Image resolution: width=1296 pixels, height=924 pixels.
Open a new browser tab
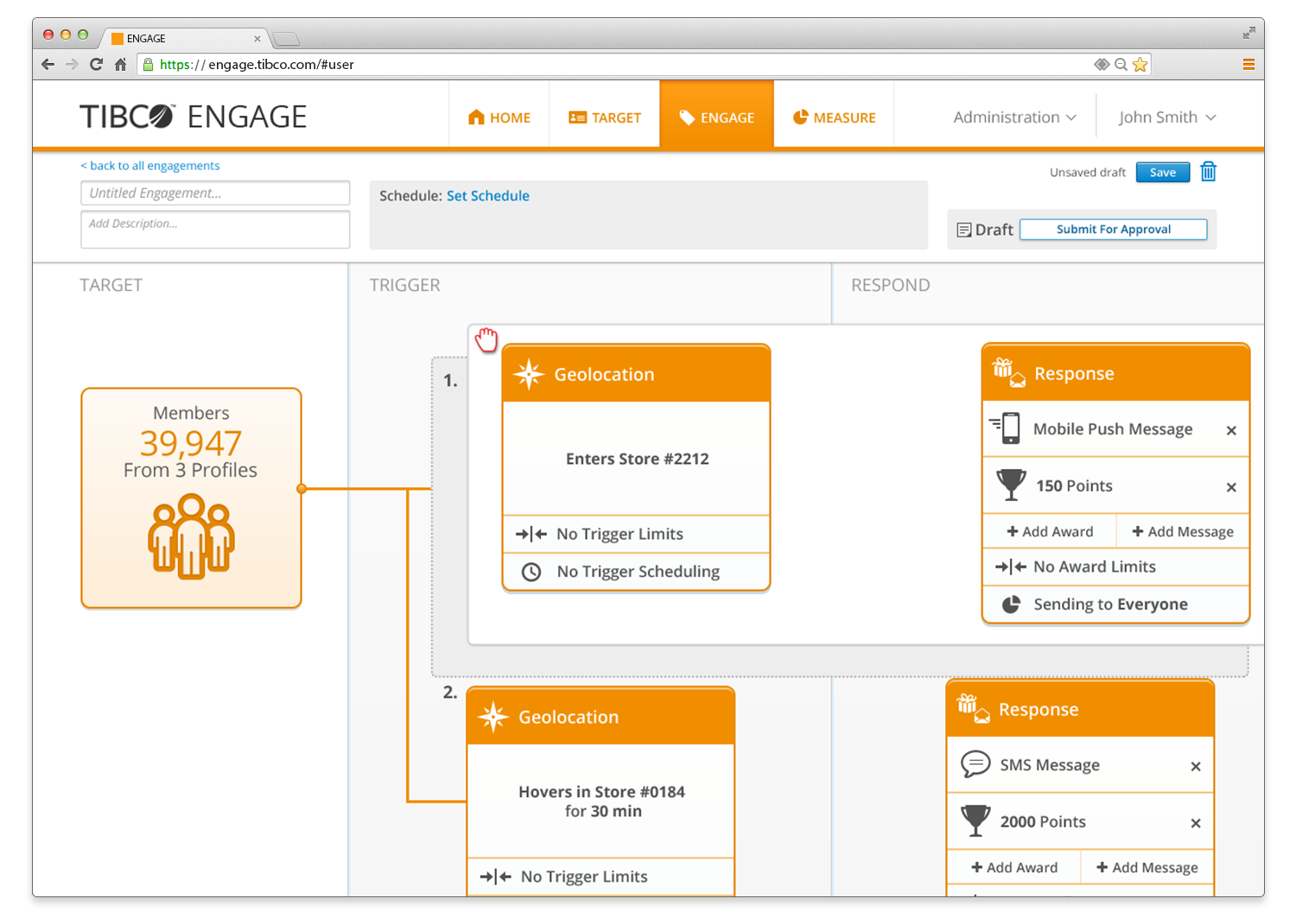286,39
